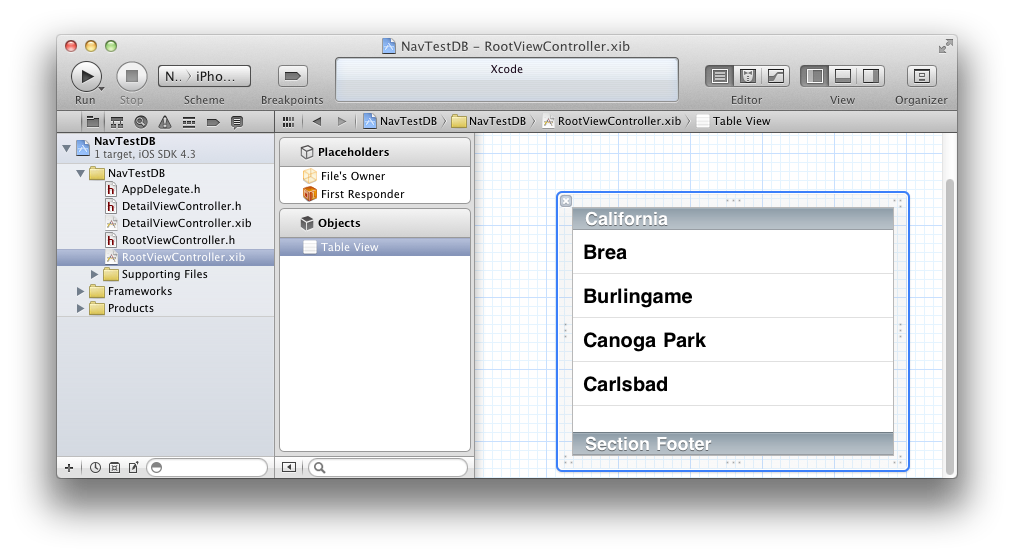Click NavTestDB project in the jump bar
1014x557 pixels.
(x=400, y=121)
